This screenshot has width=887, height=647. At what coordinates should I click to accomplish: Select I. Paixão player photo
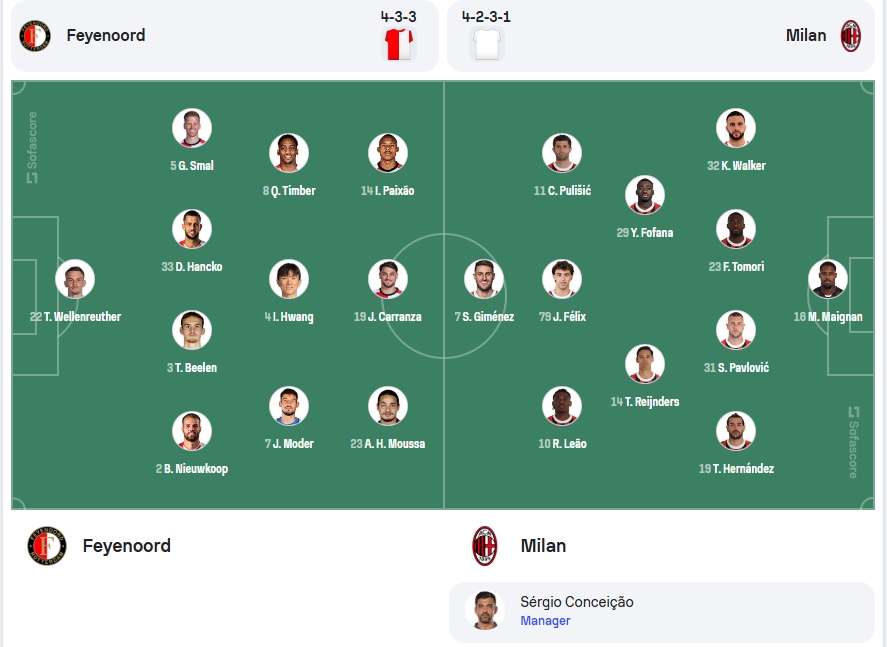tap(387, 153)
